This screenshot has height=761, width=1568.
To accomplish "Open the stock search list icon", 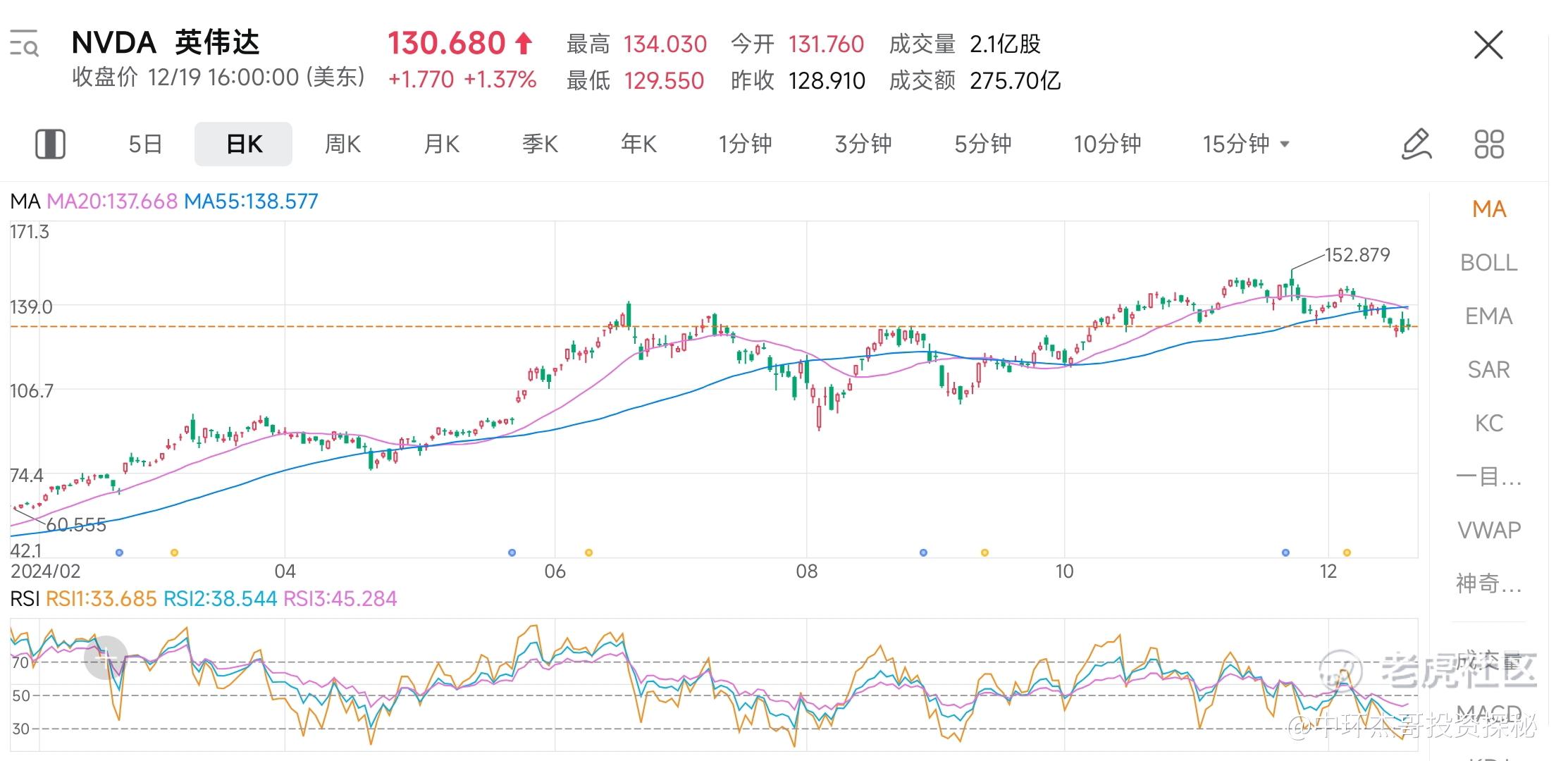I will click(x=24, y=44).
